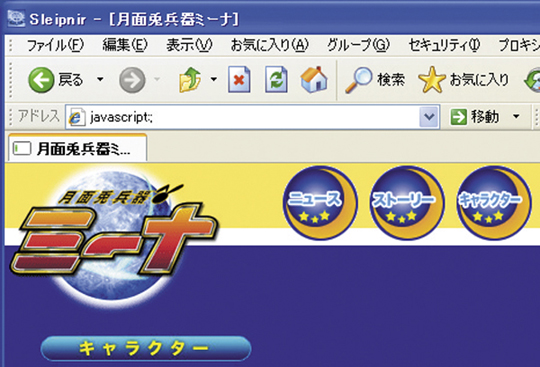Open the ストーリー moon navigation link
The width and height of the screenshot is (540, 367).
407,203
